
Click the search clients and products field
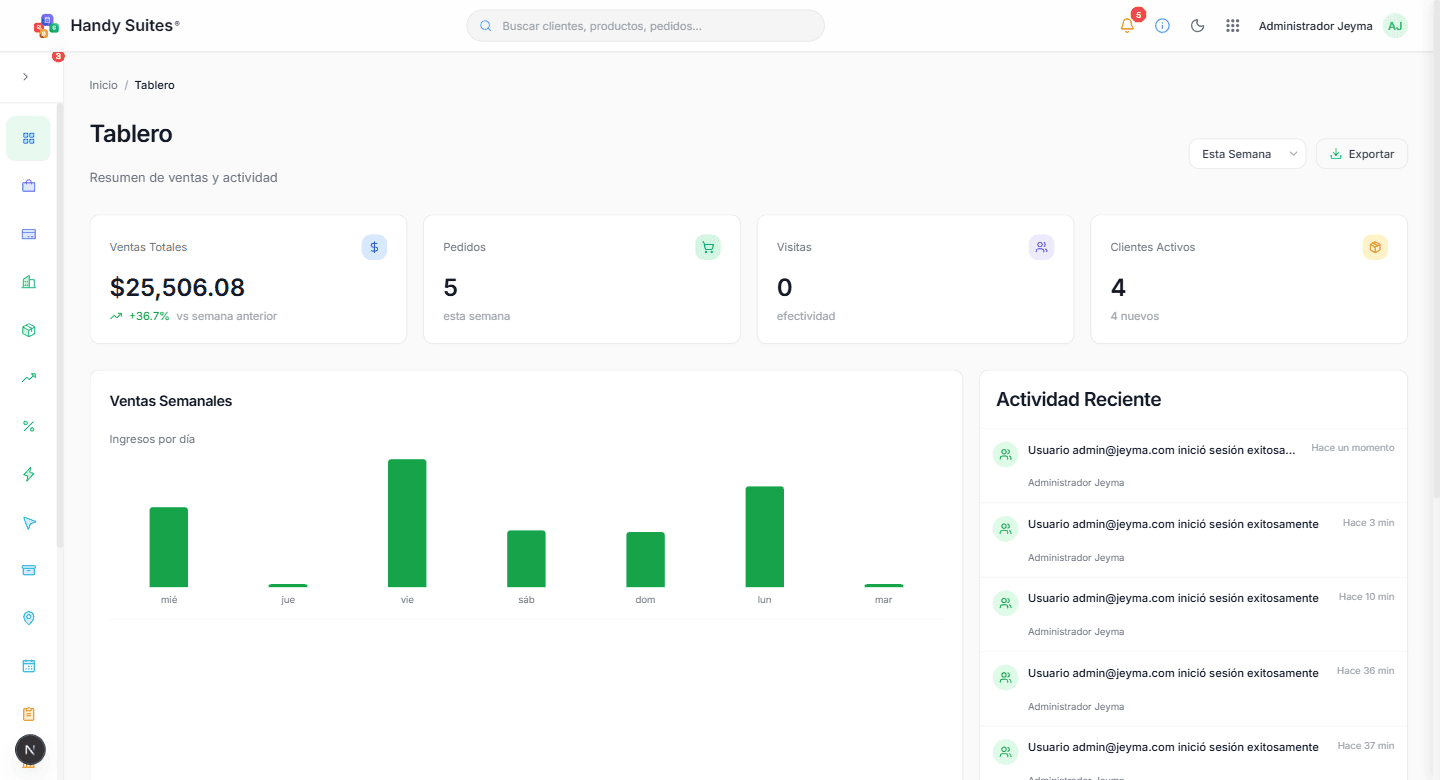click(645, 25)
